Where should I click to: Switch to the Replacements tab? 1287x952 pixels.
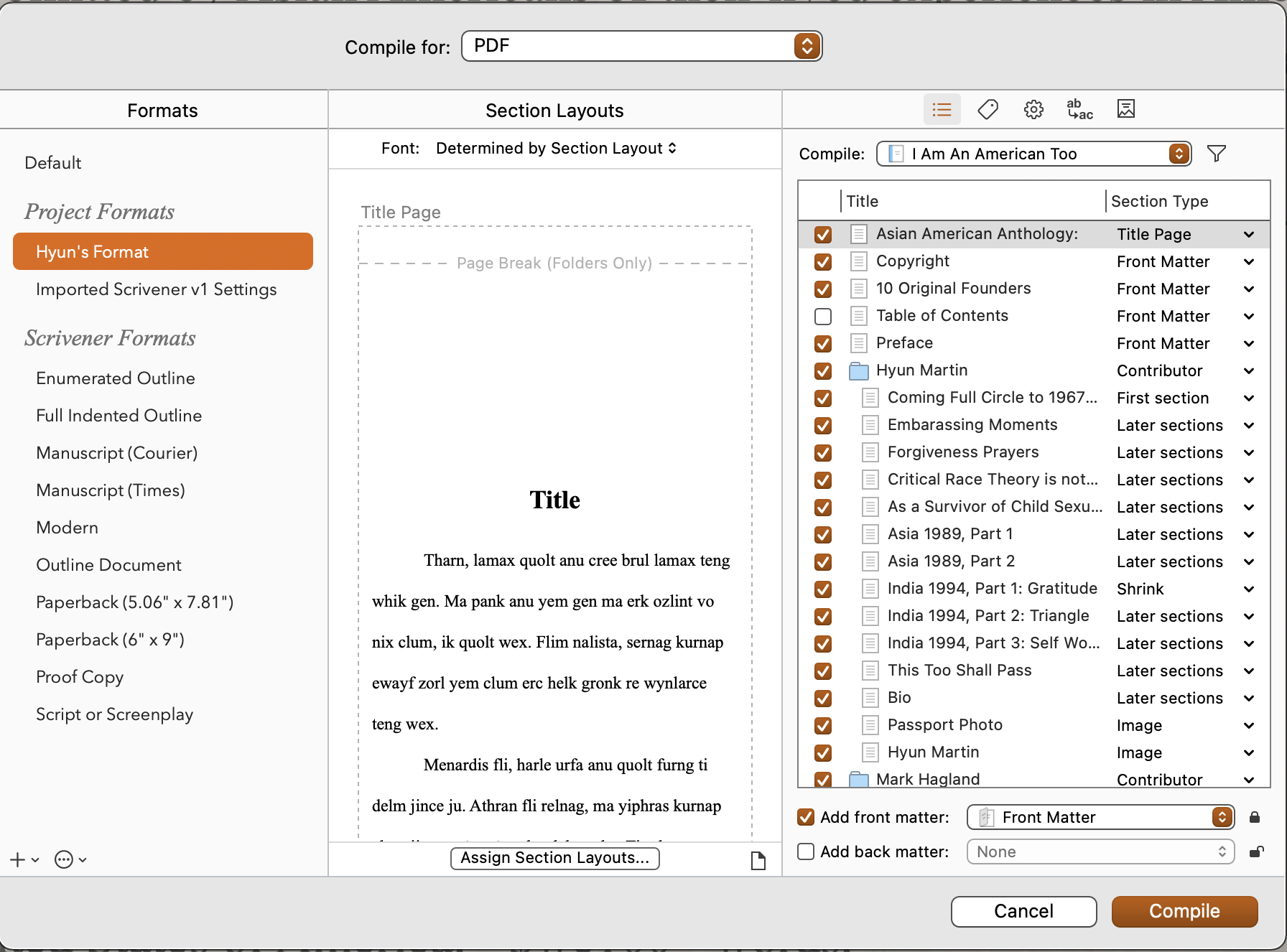[1079, 109]
